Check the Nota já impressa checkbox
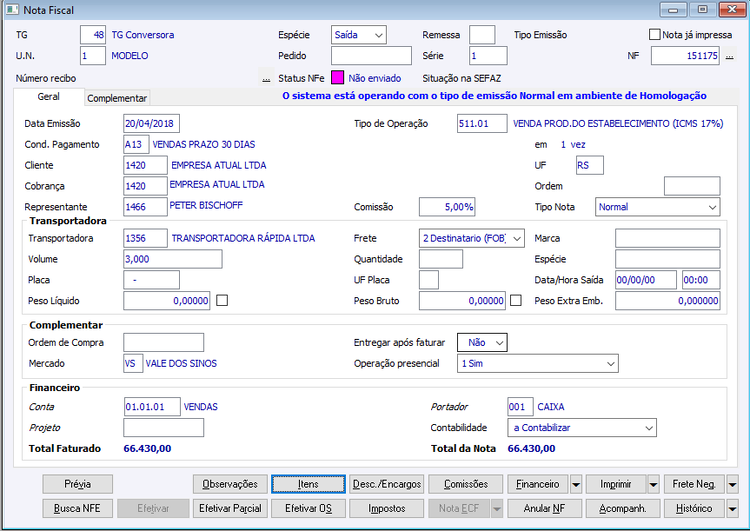The width and height of the screenshot is (750, 531). (x=654, y=34)
